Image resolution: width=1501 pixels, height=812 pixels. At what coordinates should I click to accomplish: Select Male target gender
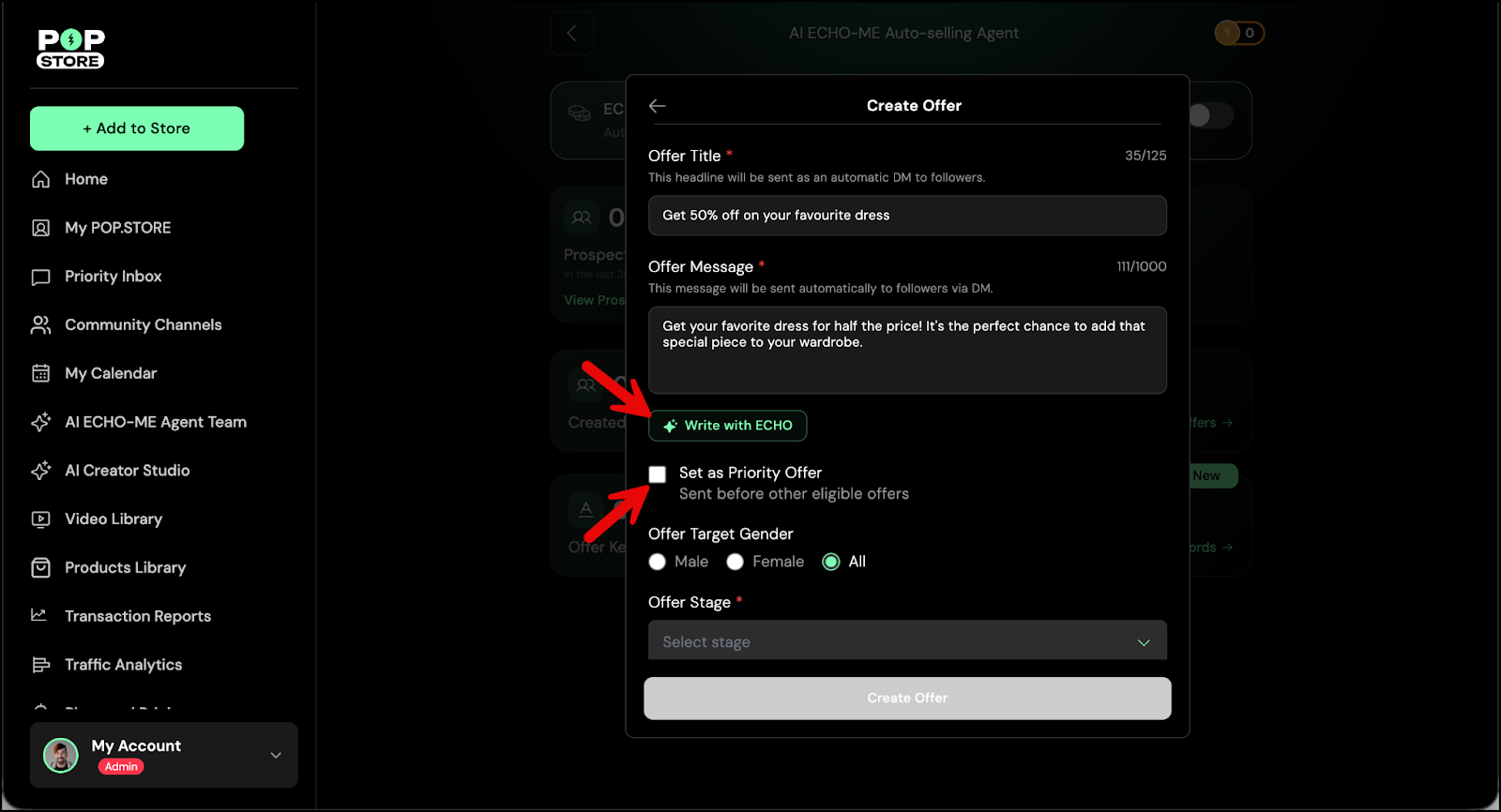[658, 562]
